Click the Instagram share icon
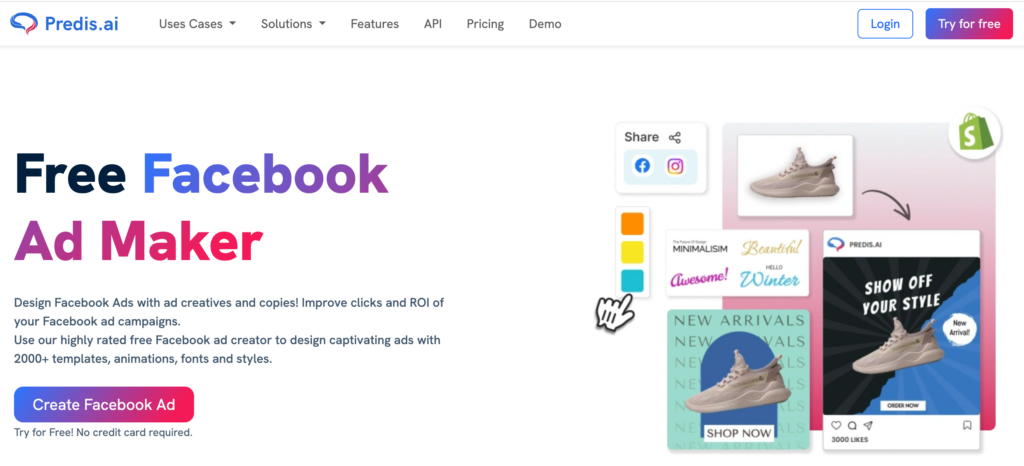Screen dimensions: 1024x466 (x=675, y=166)
